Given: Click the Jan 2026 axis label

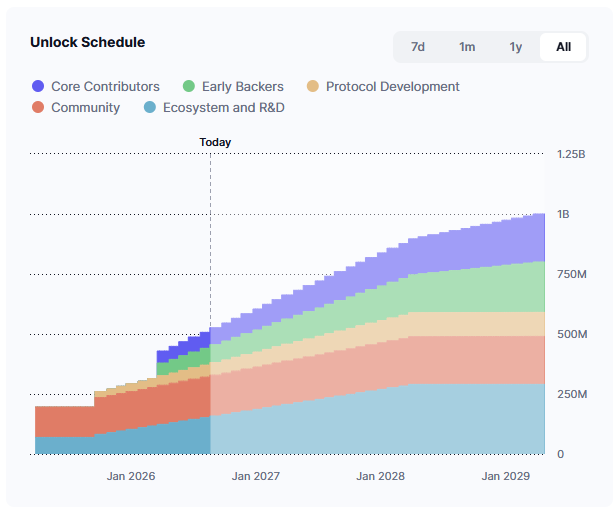Looking at the screenshot, I should pyautogui.click(x=131, y=476).
